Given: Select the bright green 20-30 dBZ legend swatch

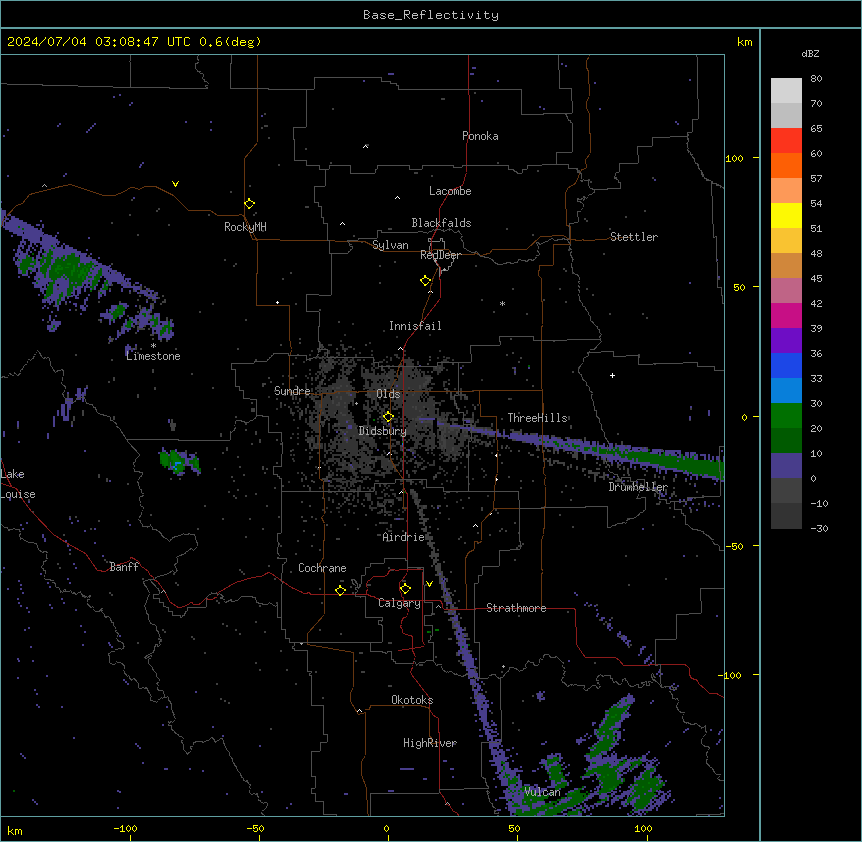Looking at the screenshot, I should [x=786, y=416].
